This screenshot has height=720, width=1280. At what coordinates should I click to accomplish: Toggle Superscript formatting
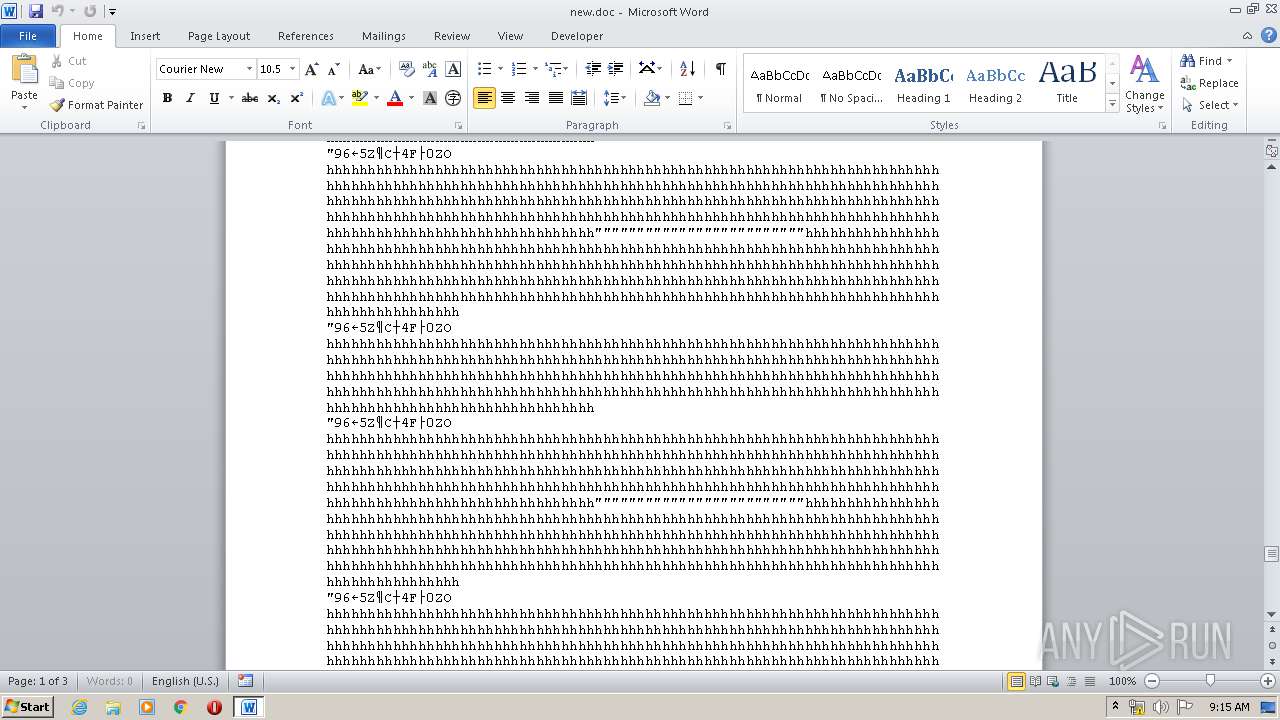point(297,98)
